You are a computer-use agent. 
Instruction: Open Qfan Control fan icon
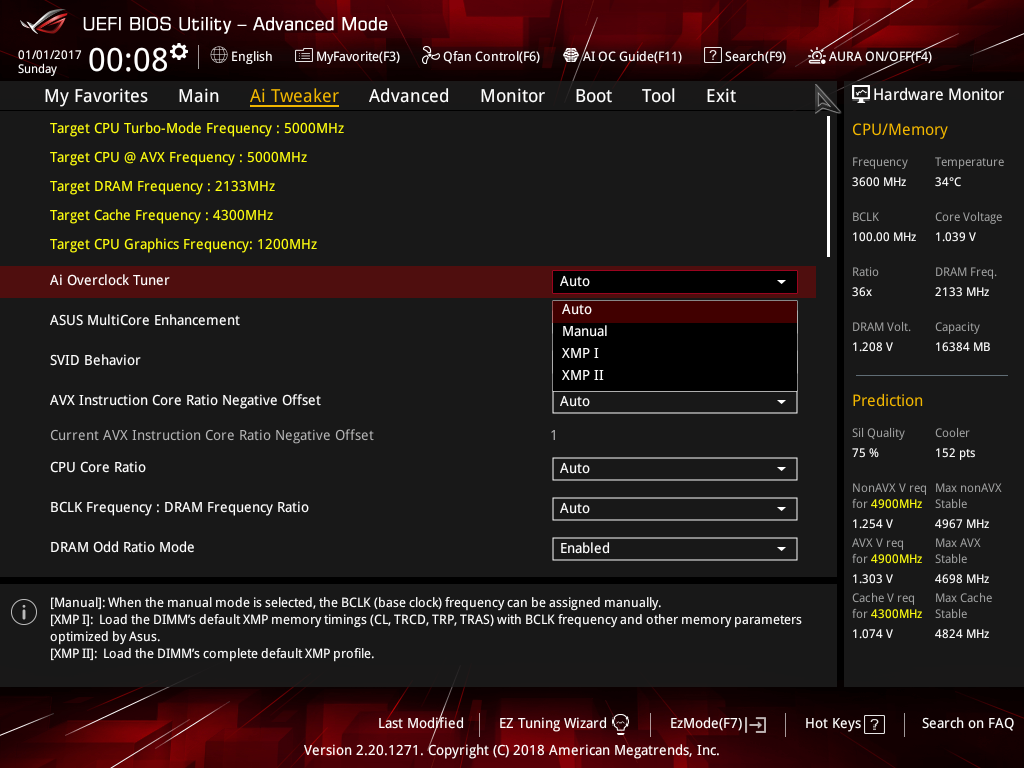[x=430, y=56]
